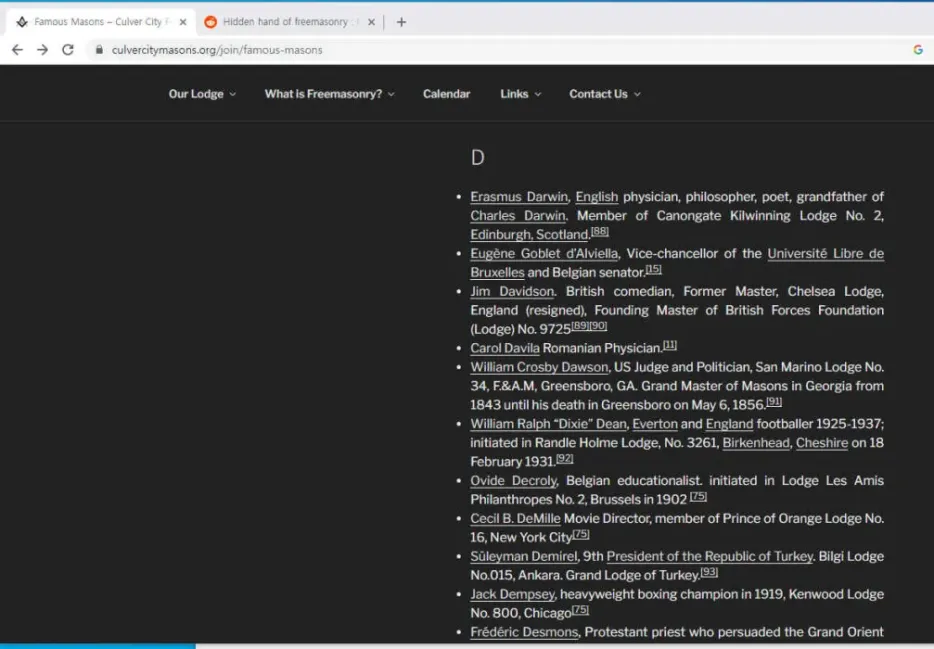Screen dimensions: 934x649
Task: Switch to Hidden hand of freemasonry tab
Action: [x=284, y=22]
